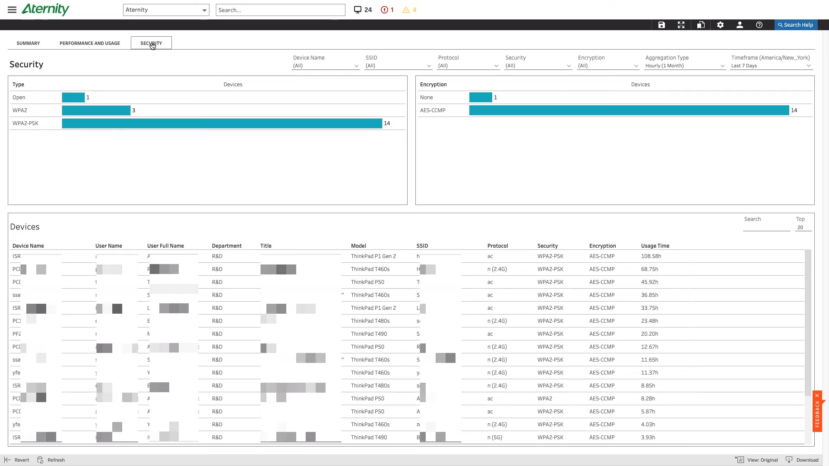Click the Devices table Search field
829x466 pixels.
coord(766,226)
